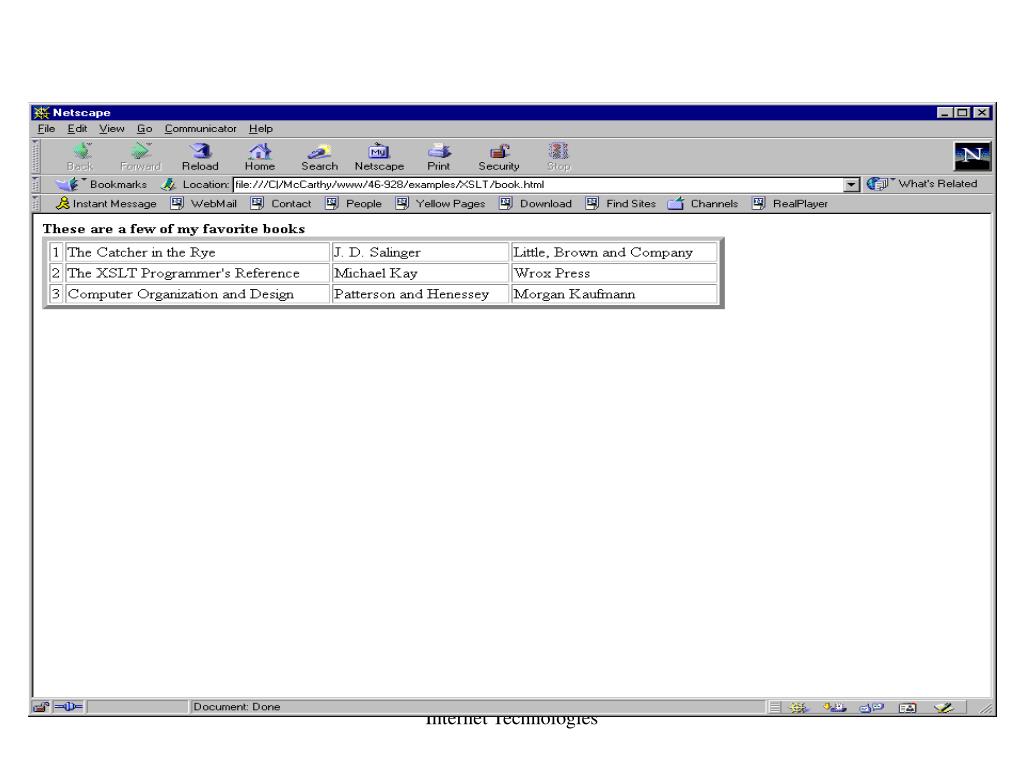Image resolution: width=1024 pixels, height=768 pixels.
Task: Open the Communicator menu
Action: pos(200,129)
